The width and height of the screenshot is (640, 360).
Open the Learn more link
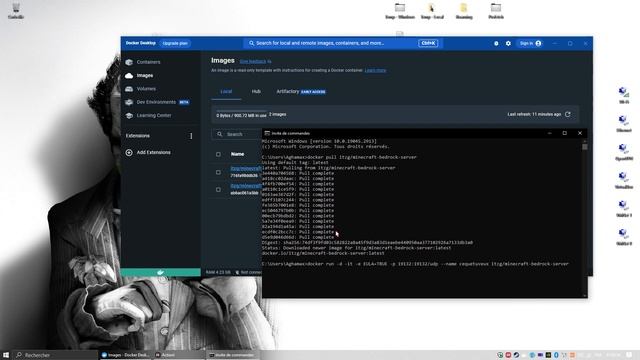click(x=375, y=70)
